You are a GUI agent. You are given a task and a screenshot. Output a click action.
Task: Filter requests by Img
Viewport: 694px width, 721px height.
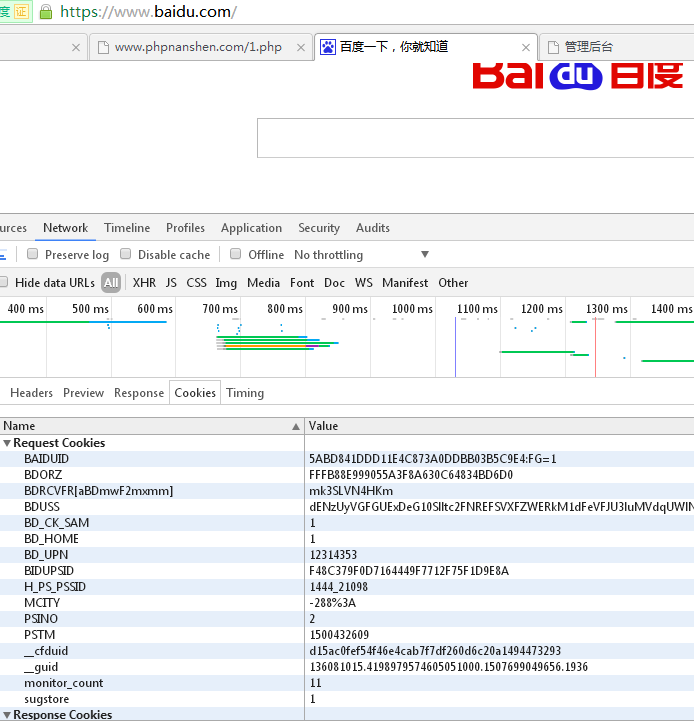226,283
